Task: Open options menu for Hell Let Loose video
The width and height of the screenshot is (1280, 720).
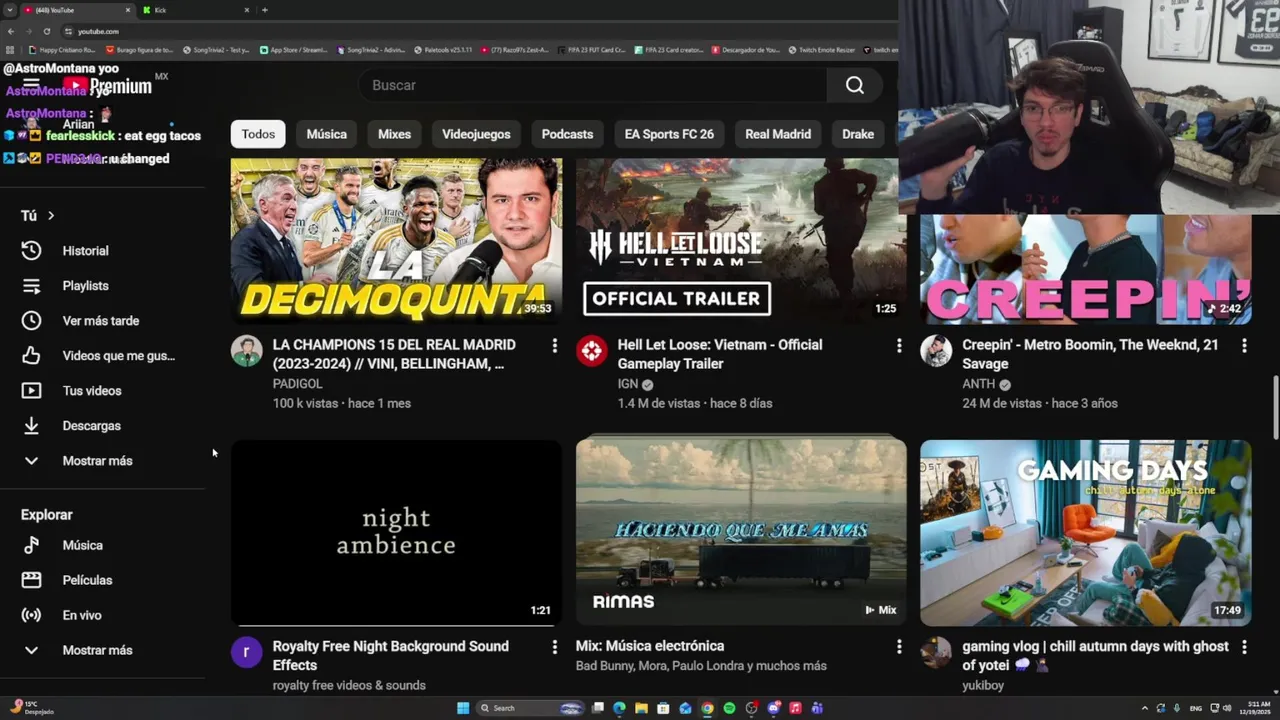Action: [898, 345]
